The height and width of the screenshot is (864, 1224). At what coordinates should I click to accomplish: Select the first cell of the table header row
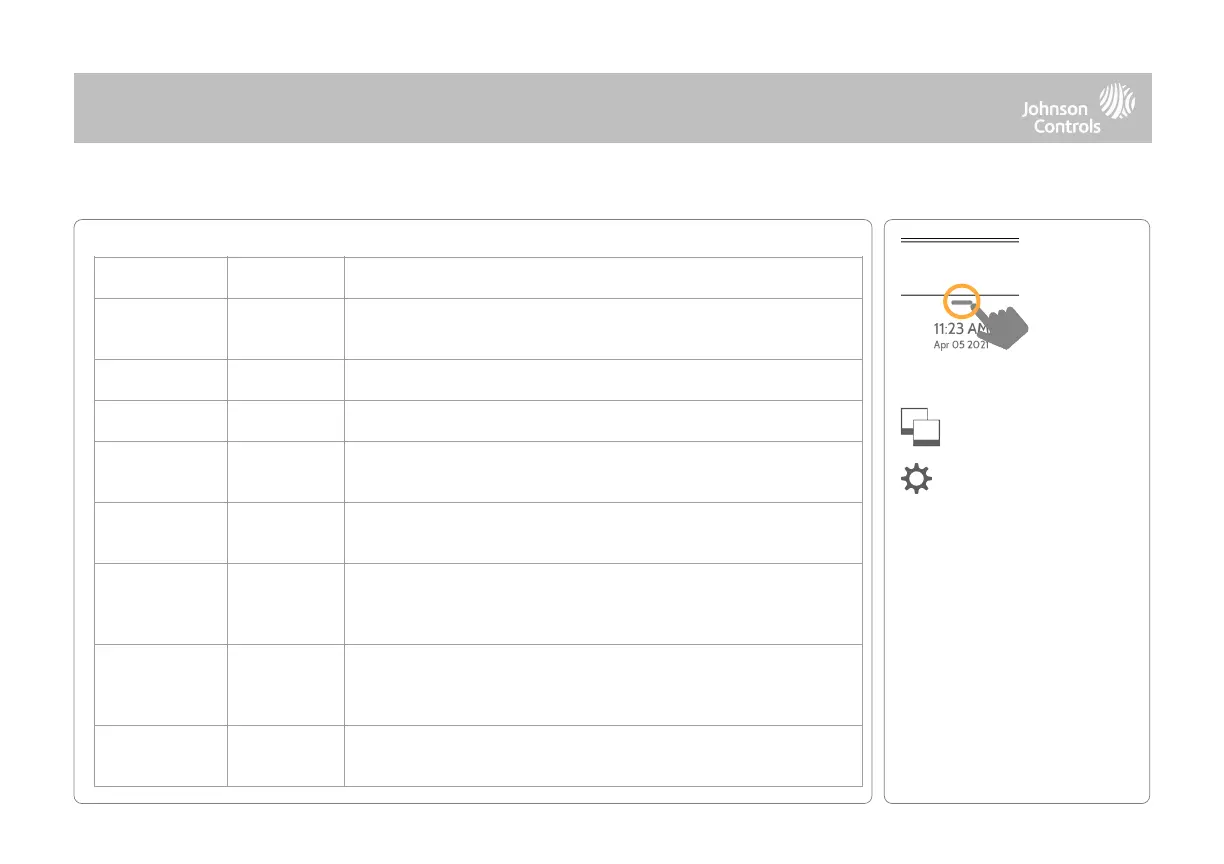click(x=160, y=277)
